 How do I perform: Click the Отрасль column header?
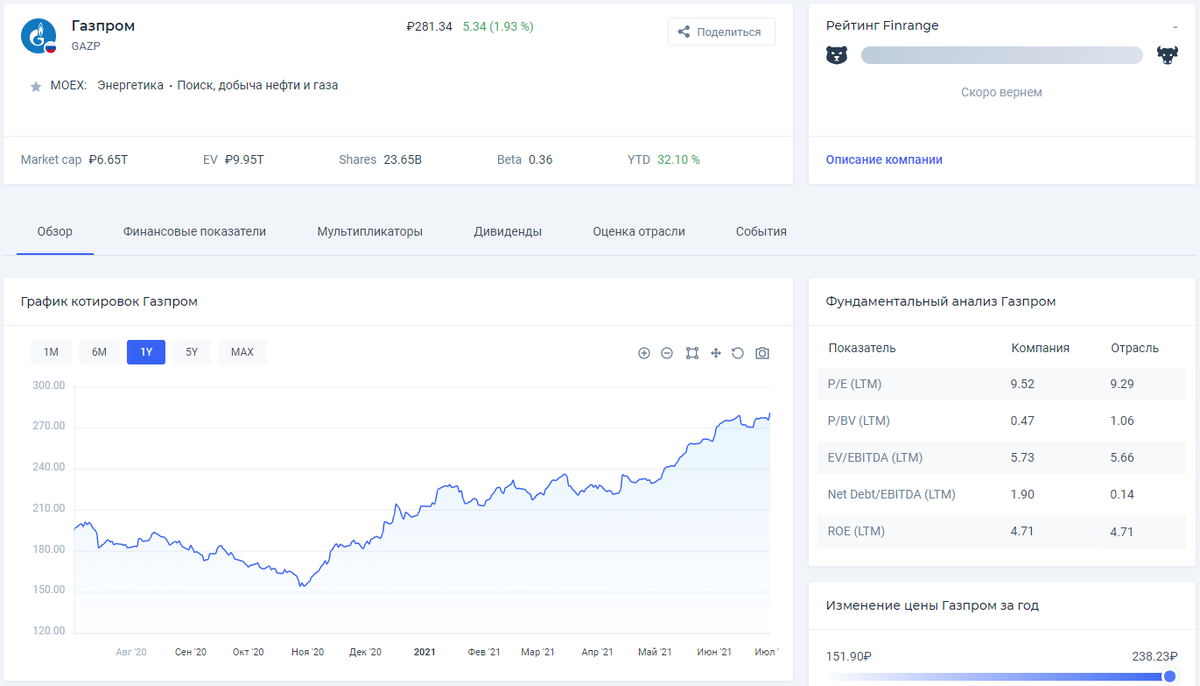click(1135, 348)
